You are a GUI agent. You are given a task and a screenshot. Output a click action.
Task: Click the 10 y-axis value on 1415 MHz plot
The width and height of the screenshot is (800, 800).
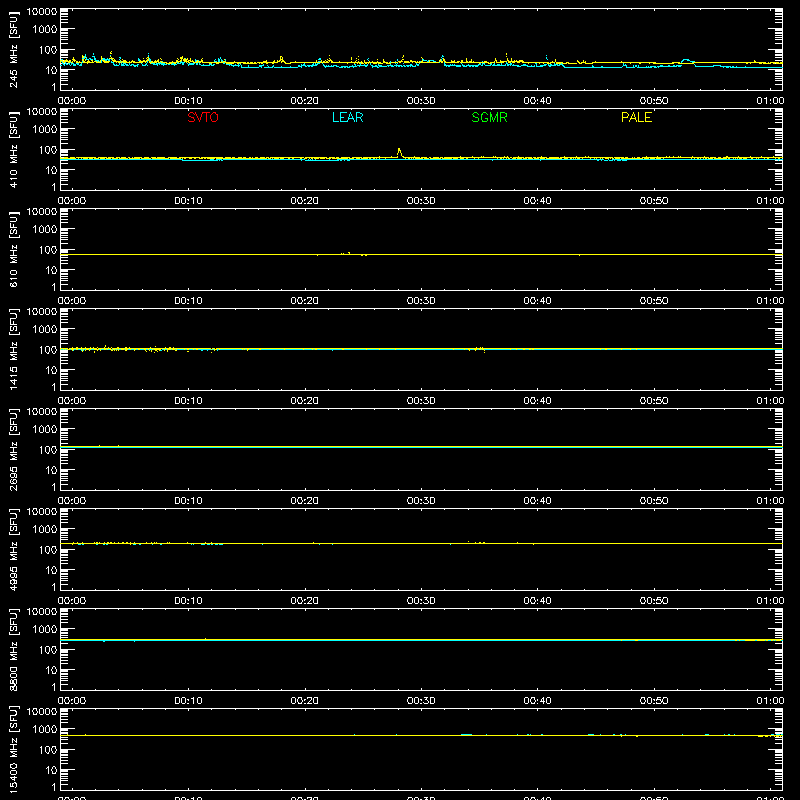pos(51,370)
